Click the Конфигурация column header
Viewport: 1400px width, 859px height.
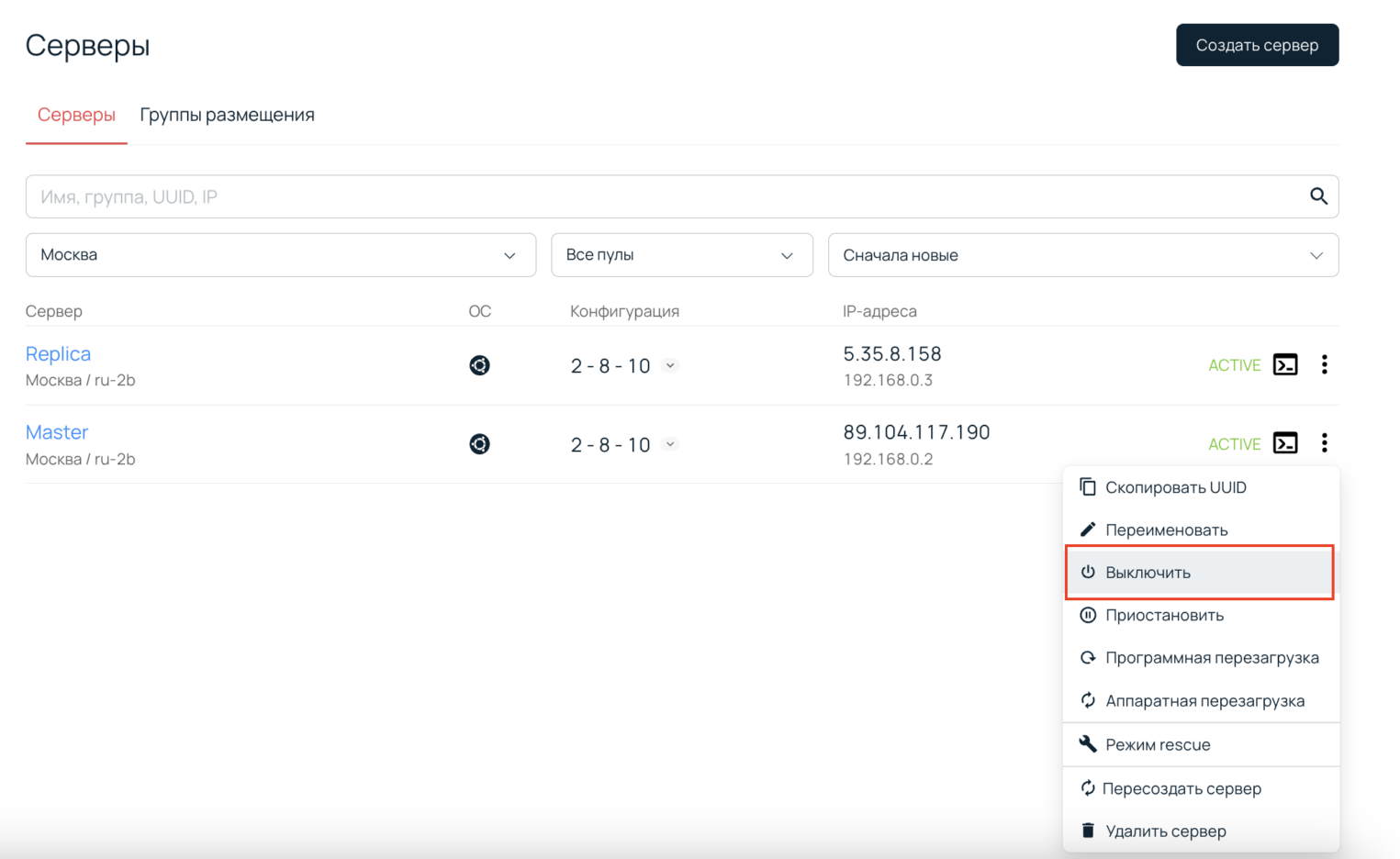pos(624,311)
